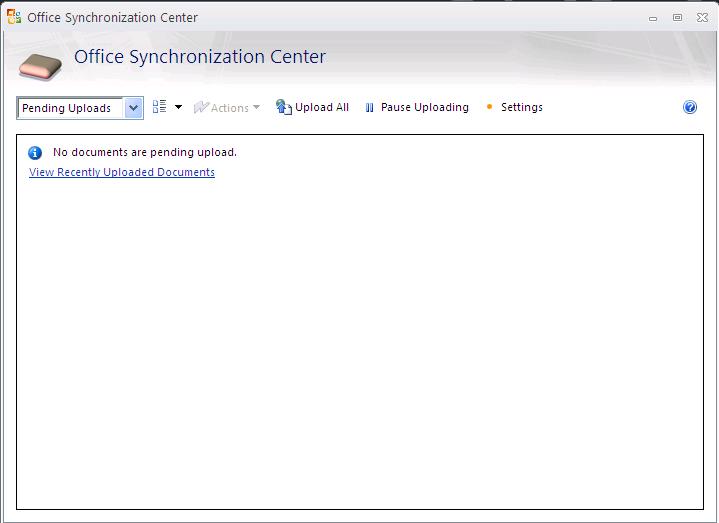Click the Upload All arrow icon
The height and width of the screenshot is (523, 719).
coord(283,107)
